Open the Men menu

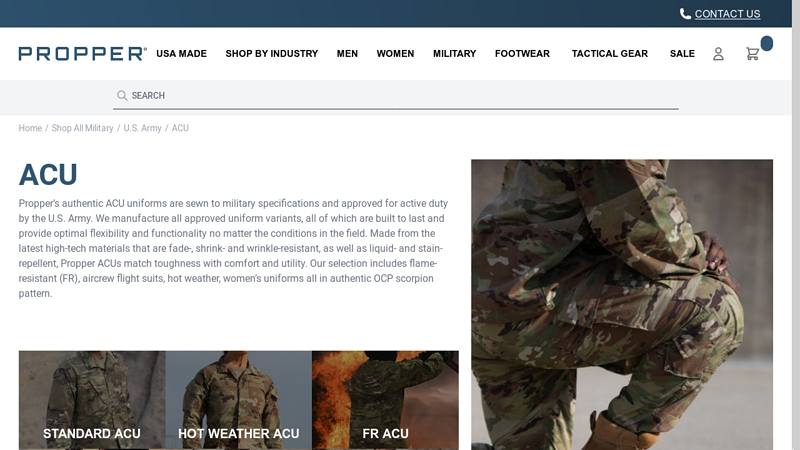347,54
